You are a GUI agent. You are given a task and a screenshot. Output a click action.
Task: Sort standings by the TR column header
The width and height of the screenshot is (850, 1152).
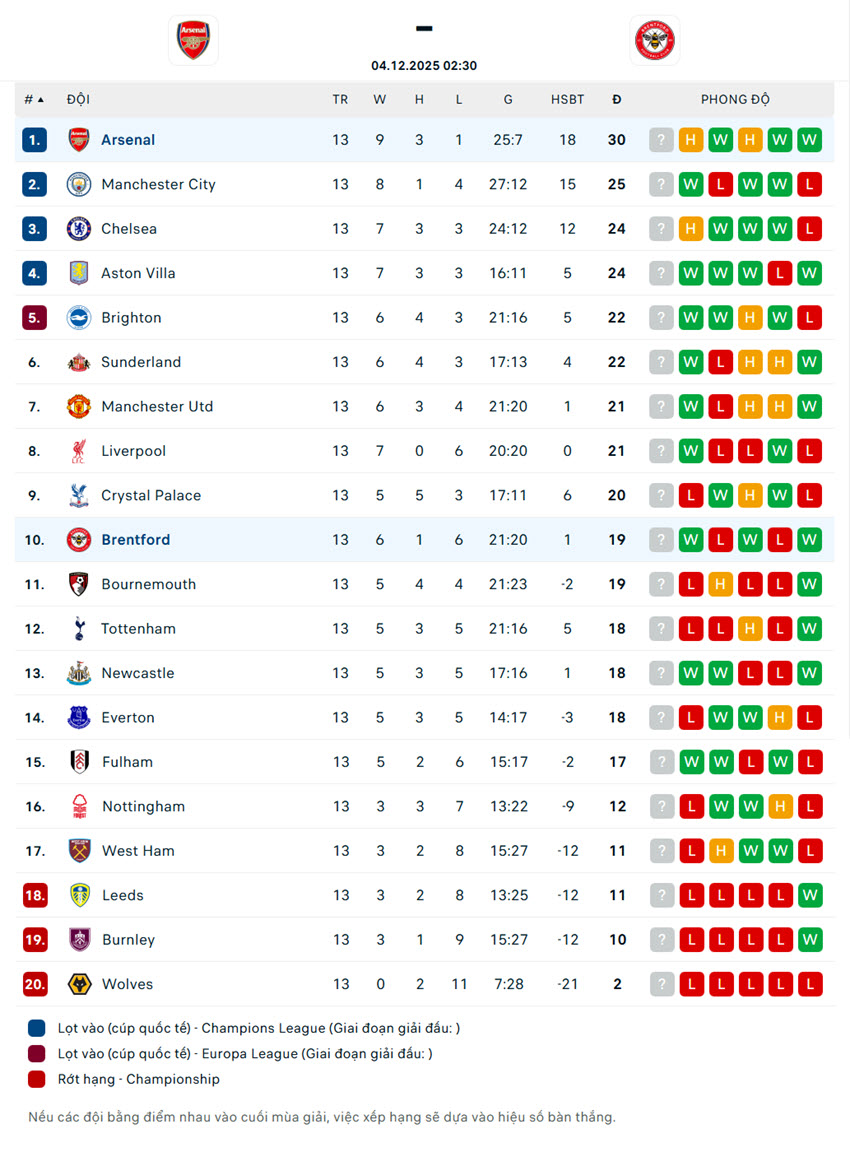click(340, 99)
